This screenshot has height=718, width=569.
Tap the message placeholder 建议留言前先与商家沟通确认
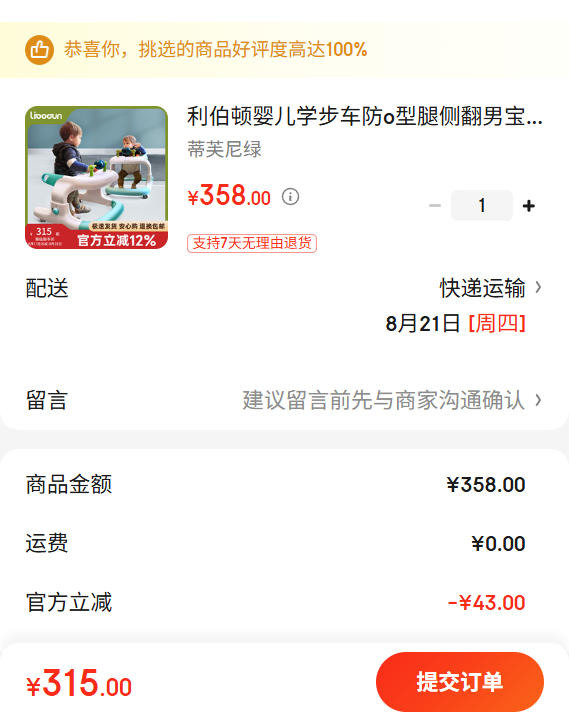pyautogui.click(x=384, y=400)
